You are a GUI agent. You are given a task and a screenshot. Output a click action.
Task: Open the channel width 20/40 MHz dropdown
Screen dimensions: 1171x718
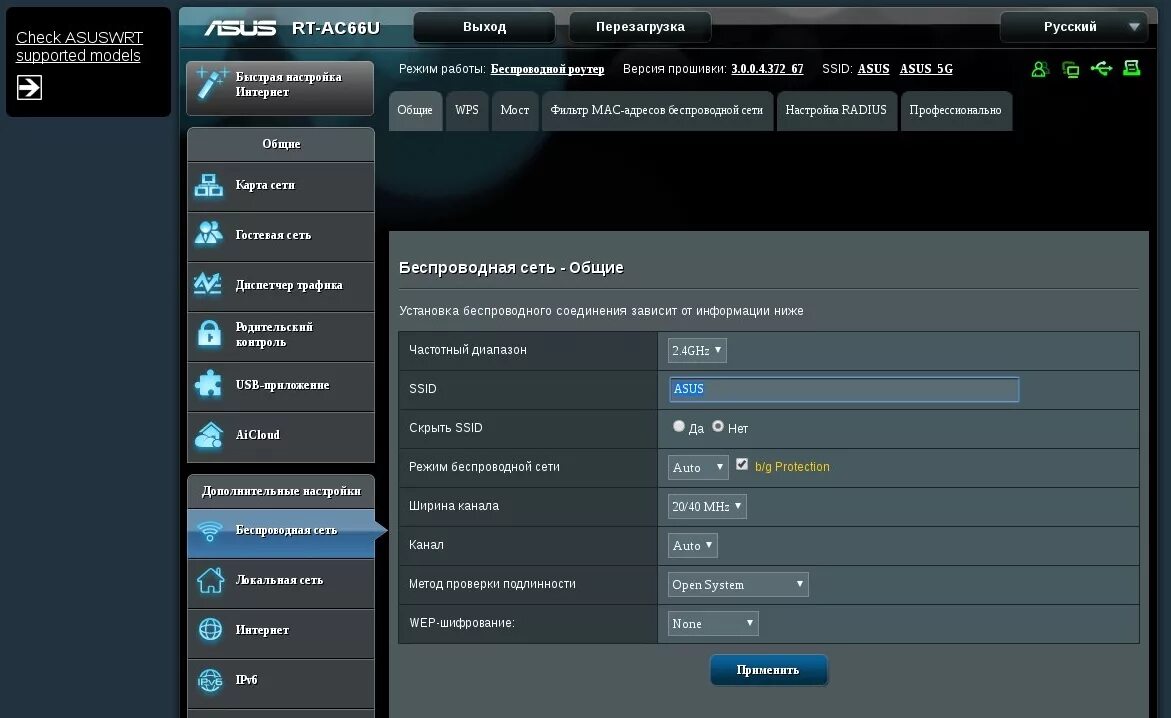click(x=706, y=506)
